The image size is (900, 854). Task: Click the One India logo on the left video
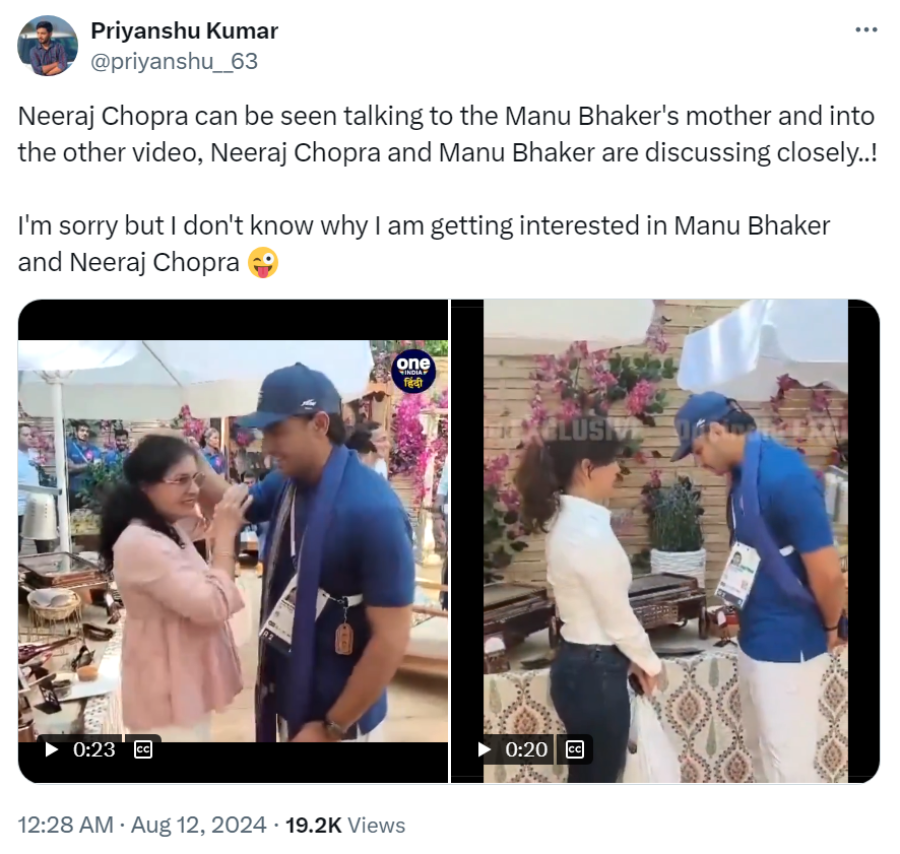coord(413,372)
